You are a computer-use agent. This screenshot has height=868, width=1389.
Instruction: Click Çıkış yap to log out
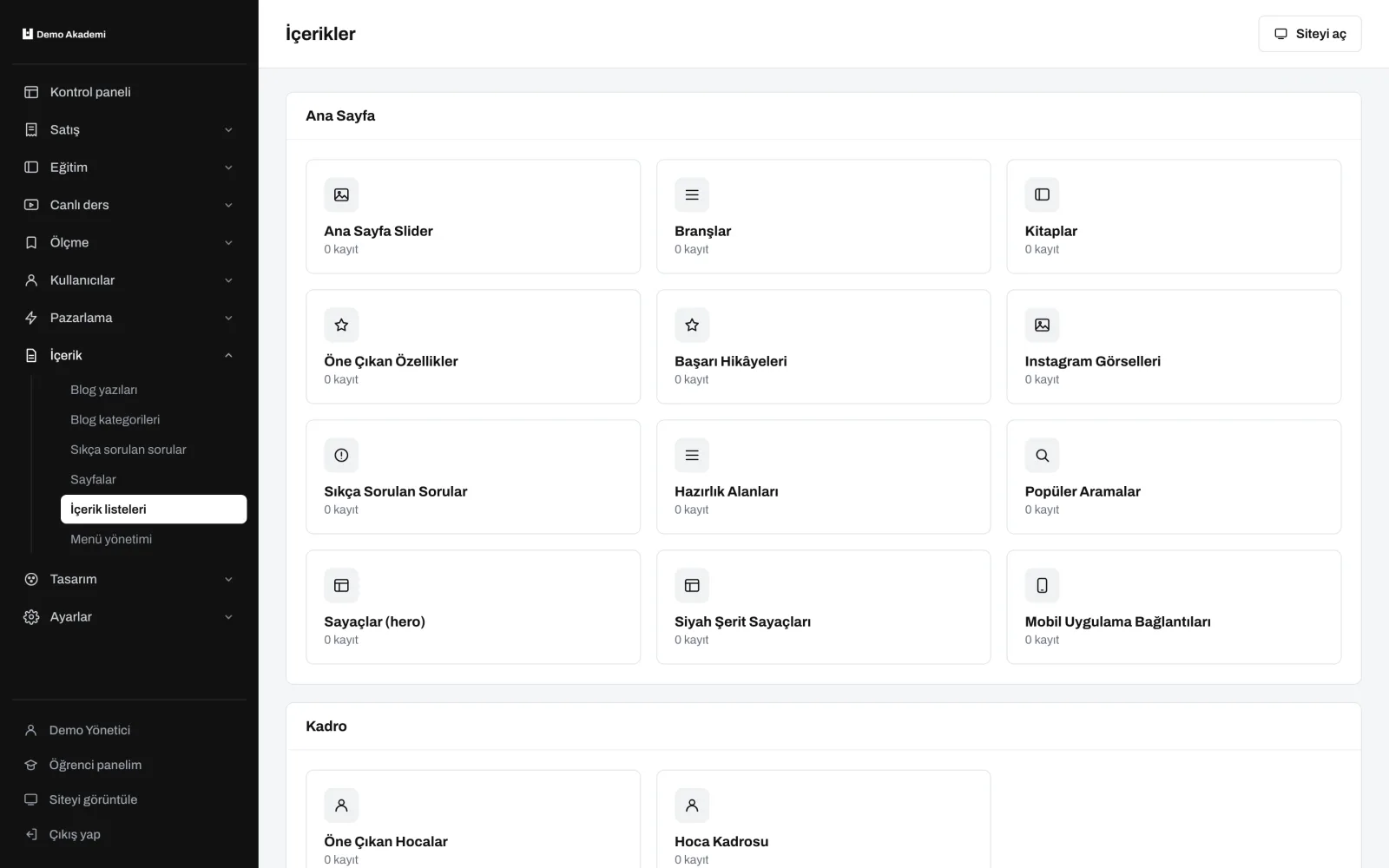coord(129,834)
